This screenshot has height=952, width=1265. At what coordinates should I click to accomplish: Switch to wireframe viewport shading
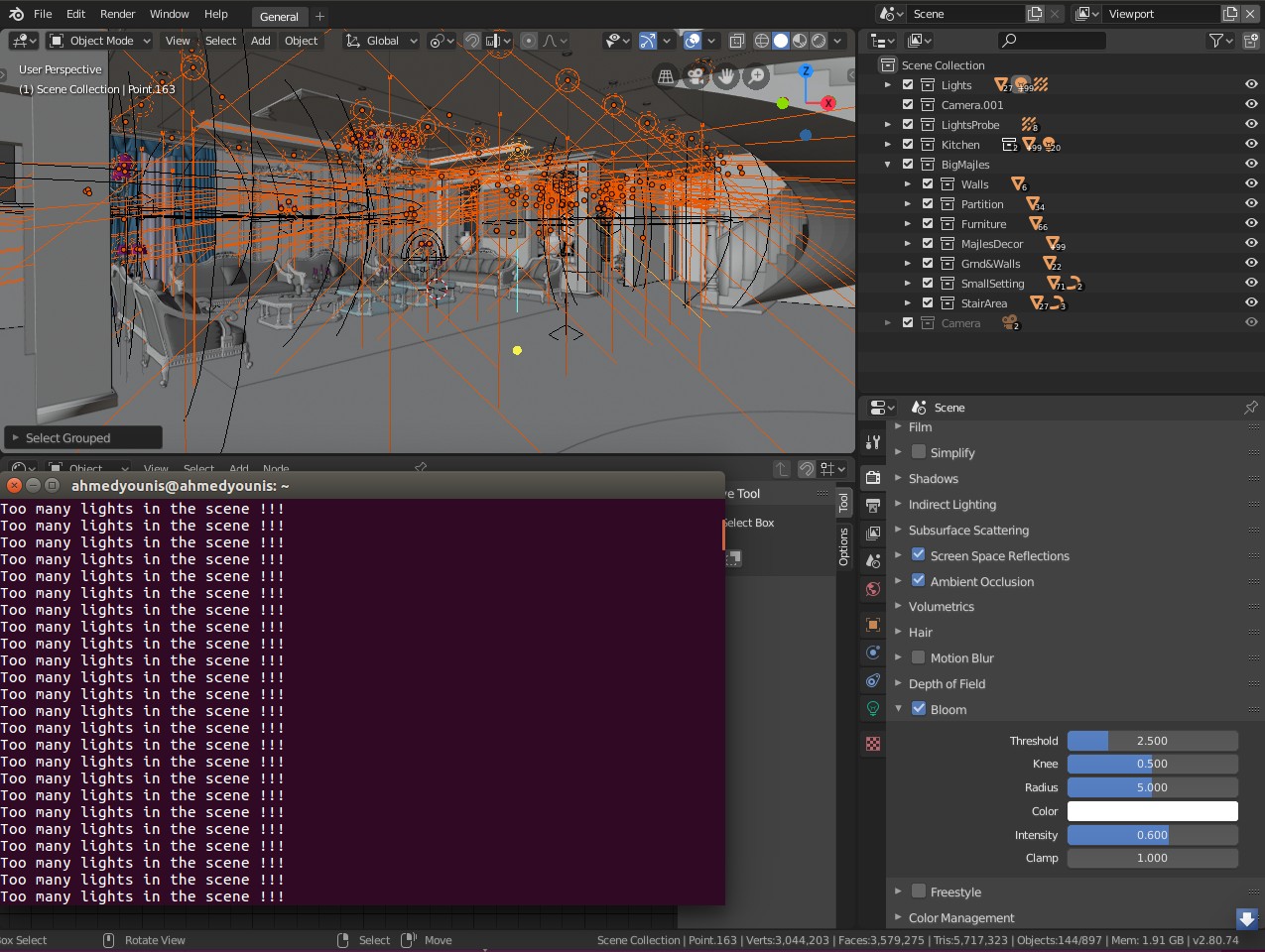(762, 41)
